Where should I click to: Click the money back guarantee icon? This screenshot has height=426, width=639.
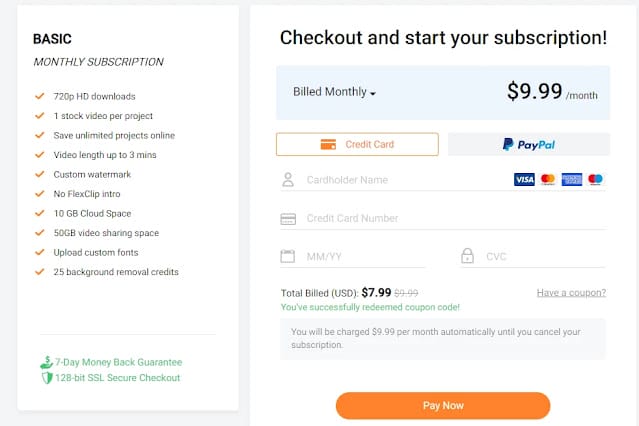[x=46, y=362]
